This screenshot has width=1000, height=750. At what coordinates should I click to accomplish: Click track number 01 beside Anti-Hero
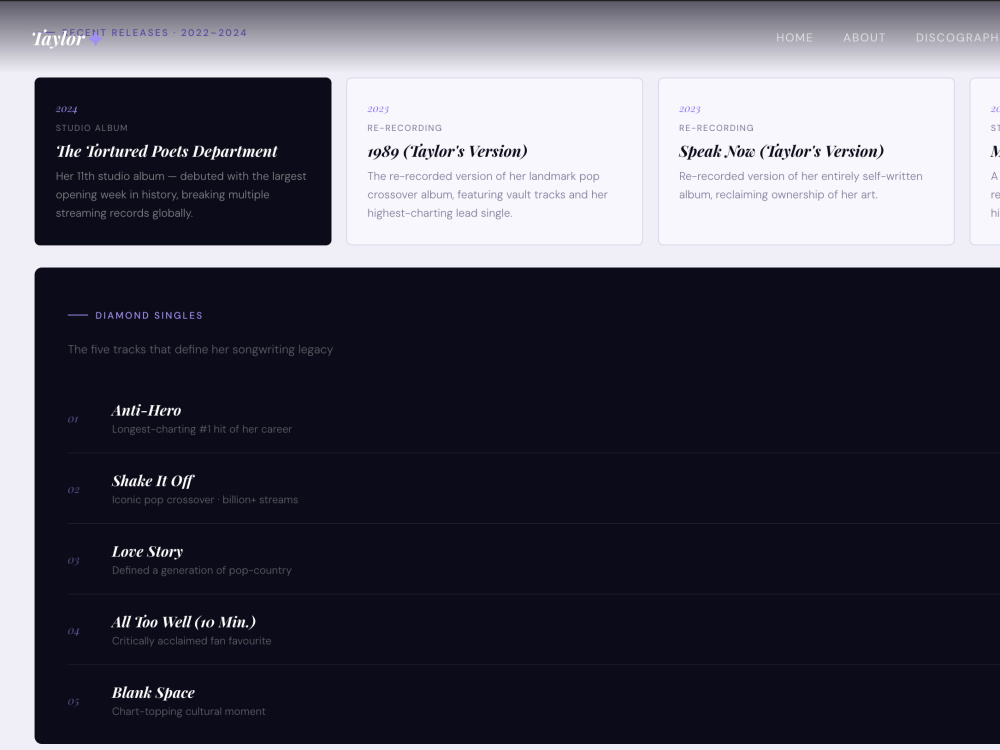tap(73, 420)
